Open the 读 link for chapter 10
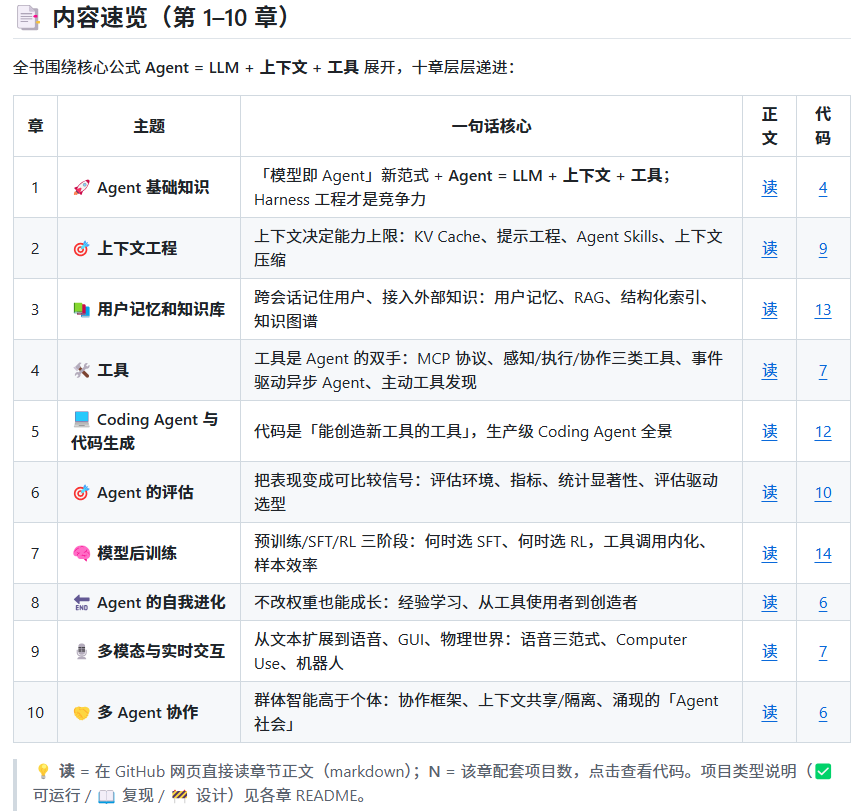 pos(770,713)
